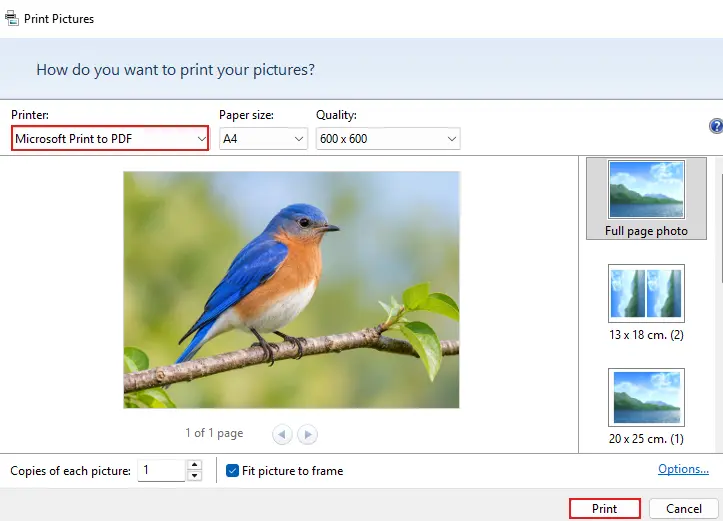
Task: Choose the 20 x 25 cm. (1) layout
Action: click(x=646, y=407)
